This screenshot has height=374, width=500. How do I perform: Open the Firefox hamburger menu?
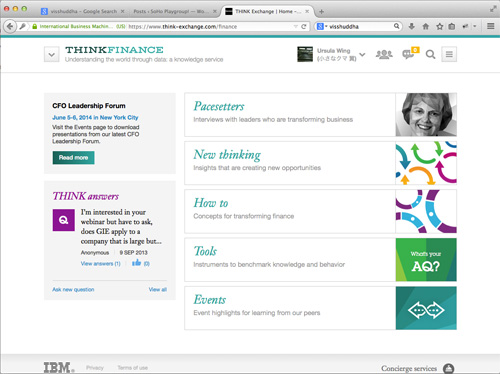(490, 26)
